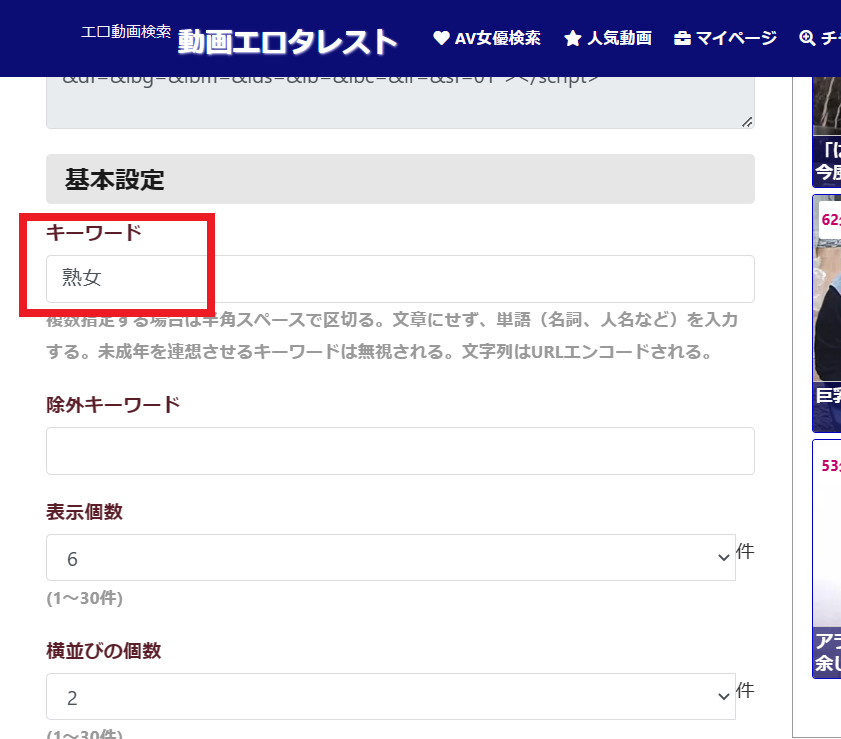Click the chevron arrow on the 表示個数 select
This screenshot has height=739, width=841.
724,558
